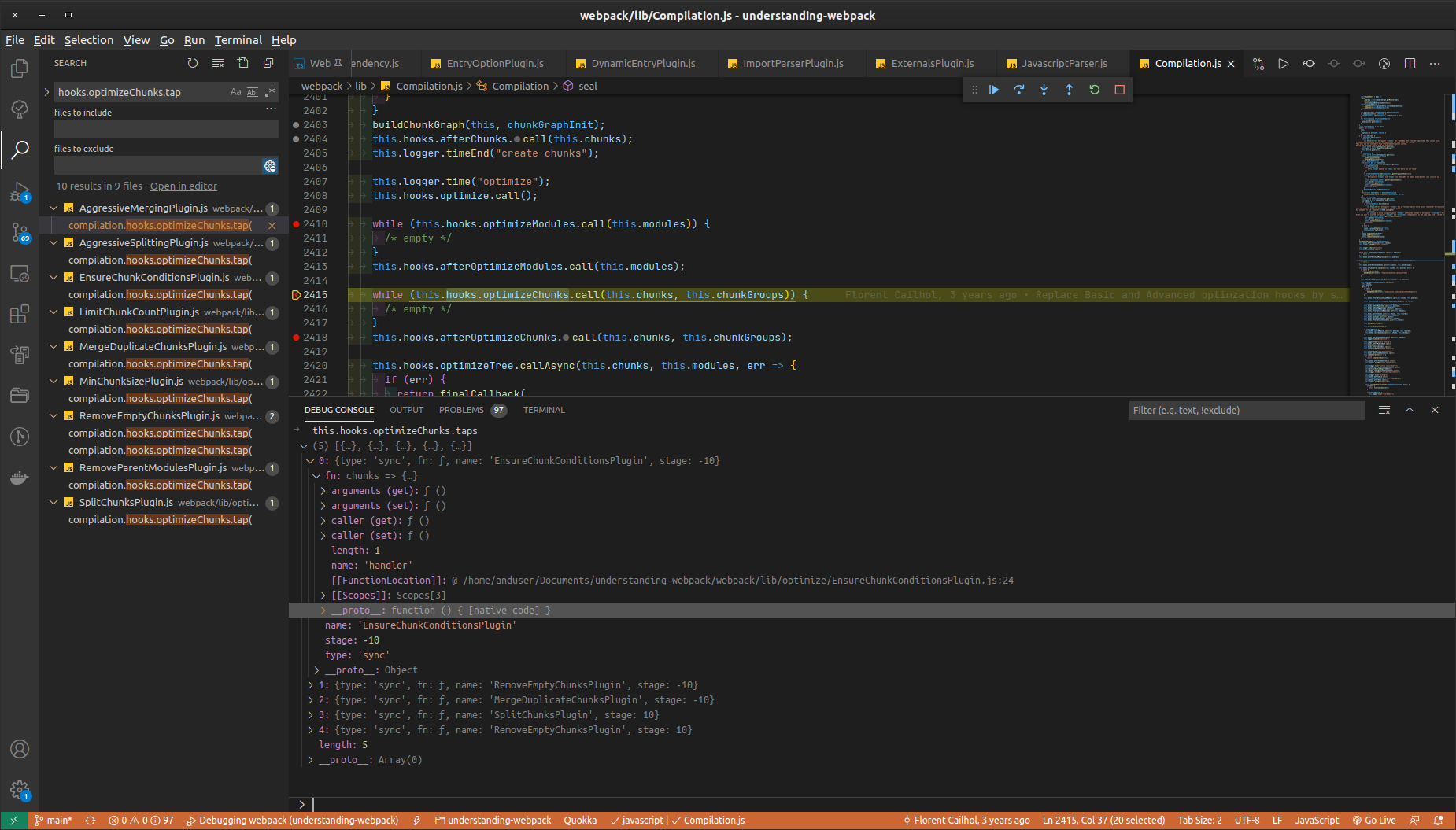
Task: Enable regular expression search
Action: coord(268,92)
